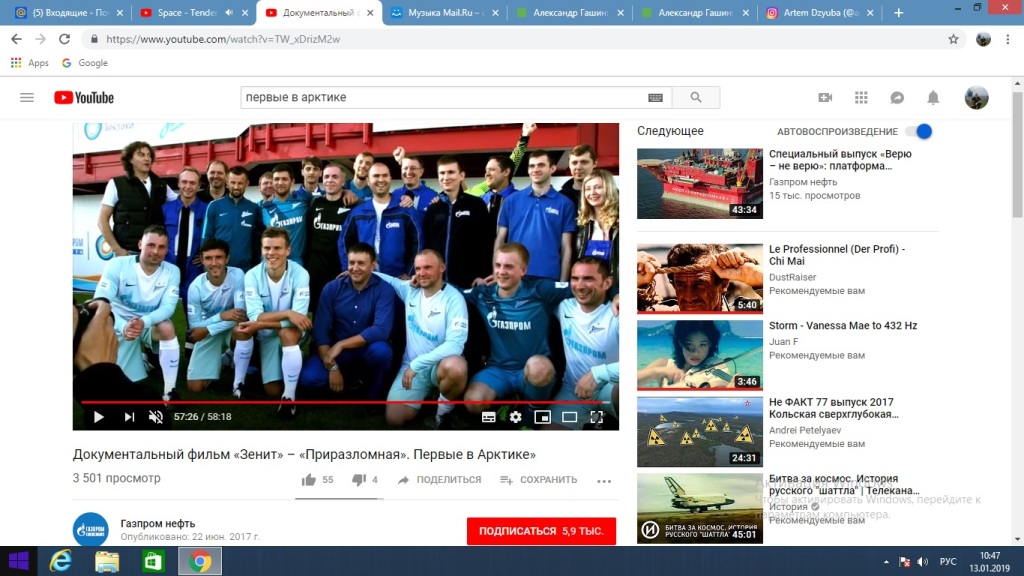Open the Газпром нефть channel name below video
The image size is (1024, 576).
pos(157,523)
